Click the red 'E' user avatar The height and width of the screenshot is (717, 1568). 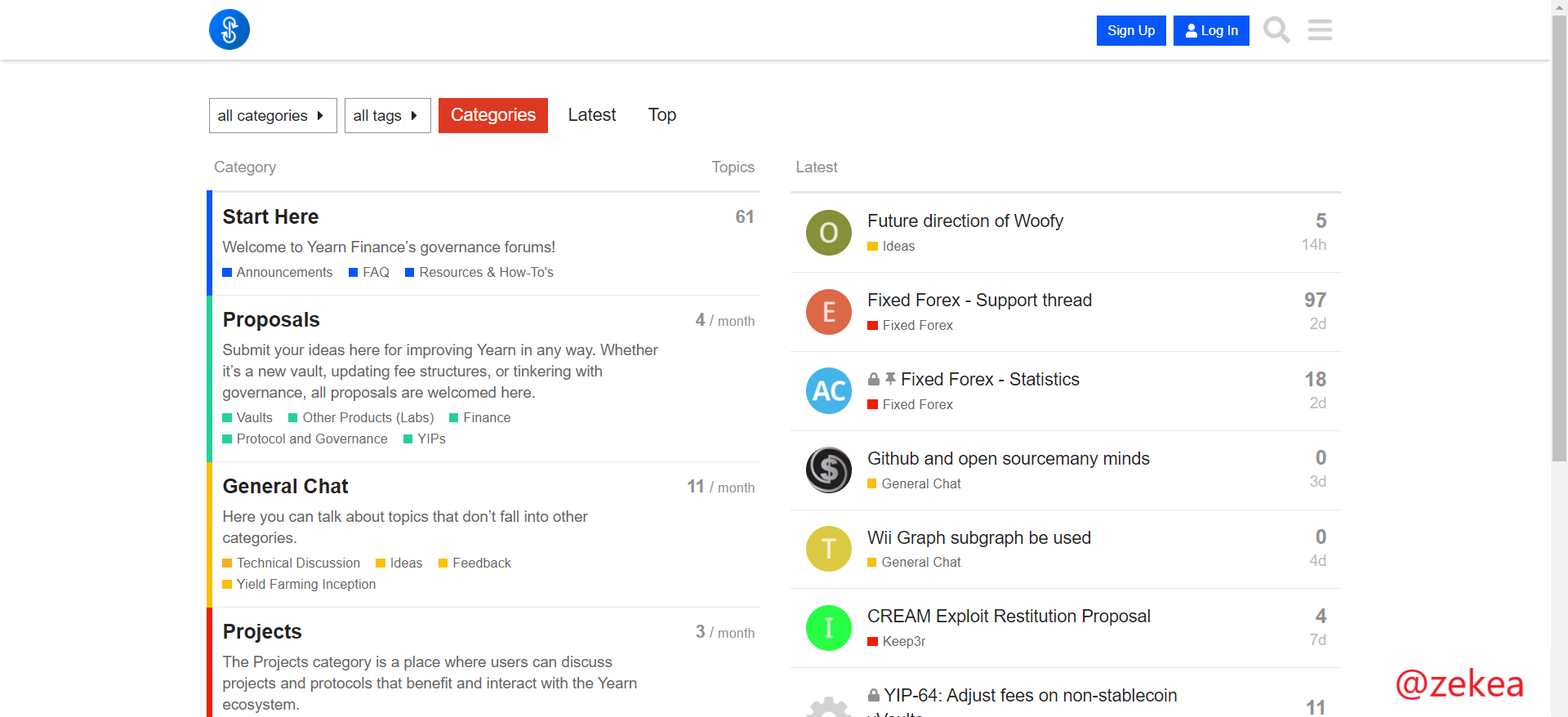[x=829, y=312]
